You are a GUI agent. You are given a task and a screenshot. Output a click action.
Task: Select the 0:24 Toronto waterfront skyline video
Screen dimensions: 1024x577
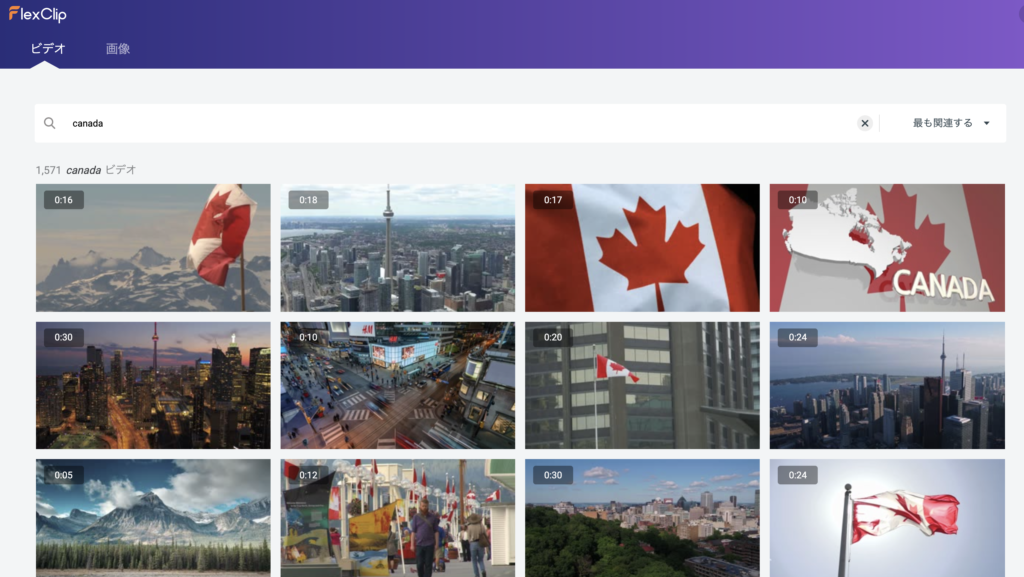pos(887,385)
